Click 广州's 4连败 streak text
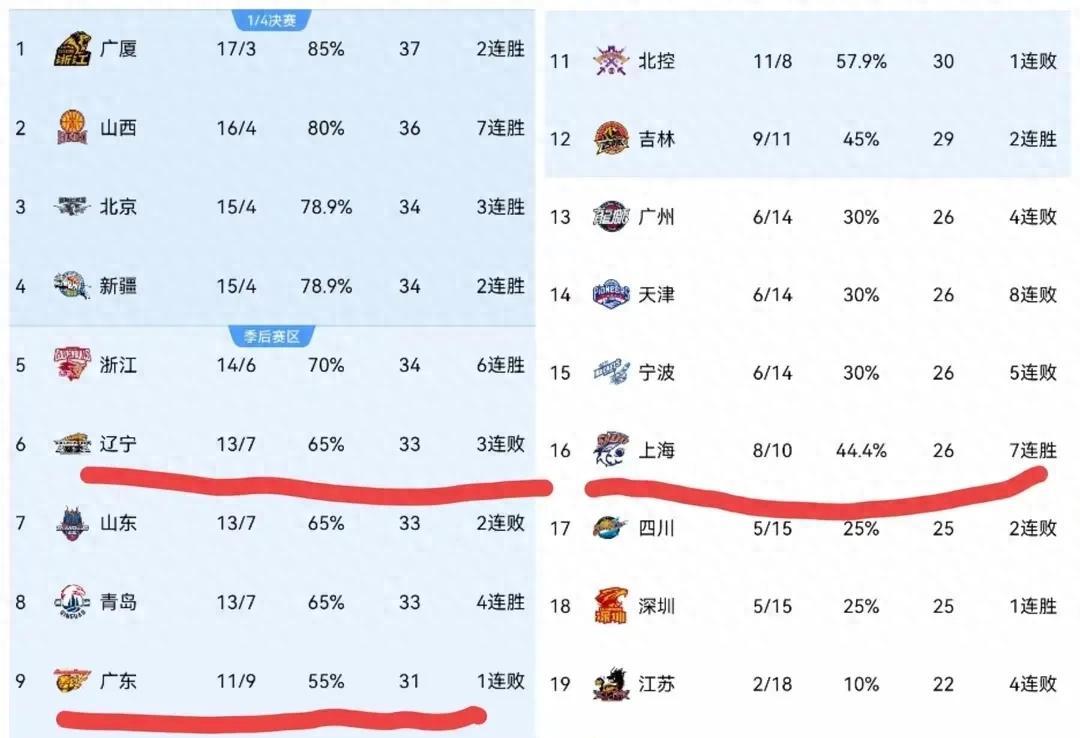Viewport: 1080px width, 738px height. tap(1033, 217)
